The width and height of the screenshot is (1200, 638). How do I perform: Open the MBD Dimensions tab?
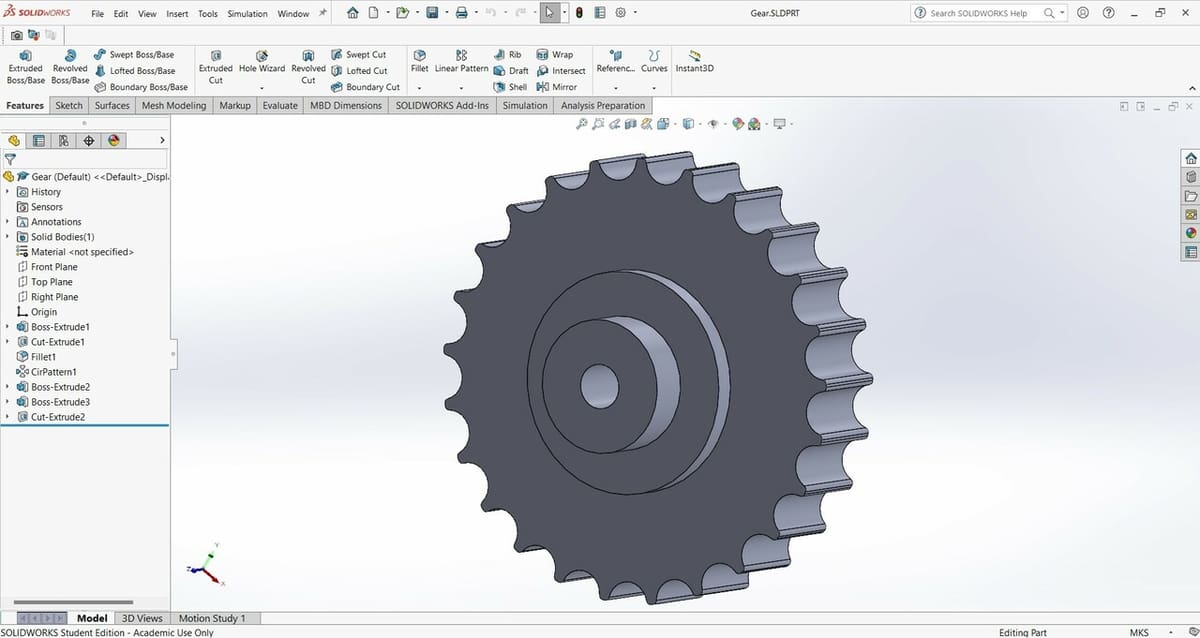pyautogui.click(x=346, y=105)
